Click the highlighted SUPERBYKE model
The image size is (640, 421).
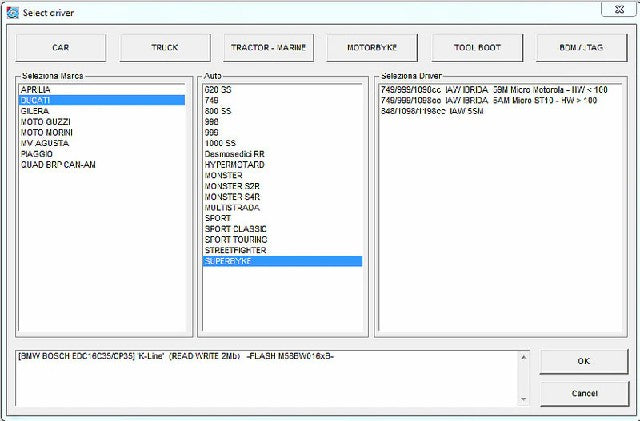[x=282, y=261]
